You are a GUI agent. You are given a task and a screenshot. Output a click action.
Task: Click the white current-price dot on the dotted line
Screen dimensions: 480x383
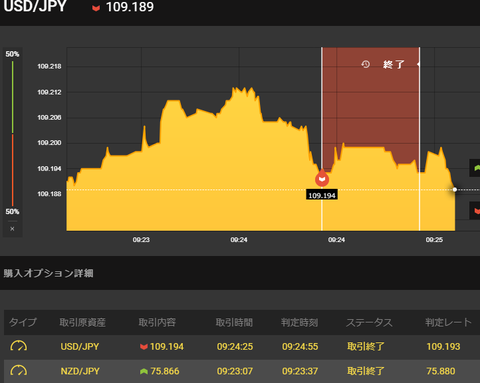coord(455,189)
